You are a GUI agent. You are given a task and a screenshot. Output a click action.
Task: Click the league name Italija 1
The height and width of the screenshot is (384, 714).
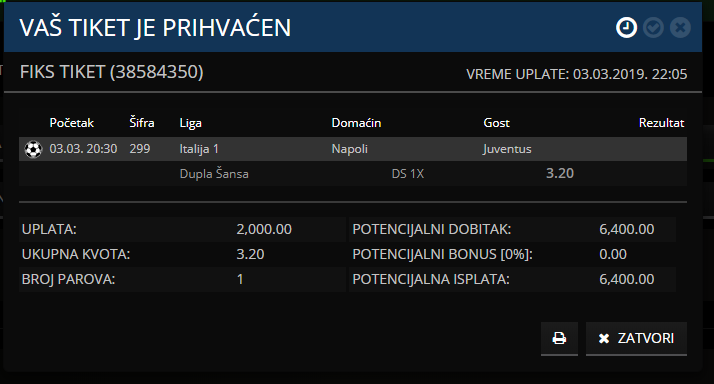coord(199,149)
